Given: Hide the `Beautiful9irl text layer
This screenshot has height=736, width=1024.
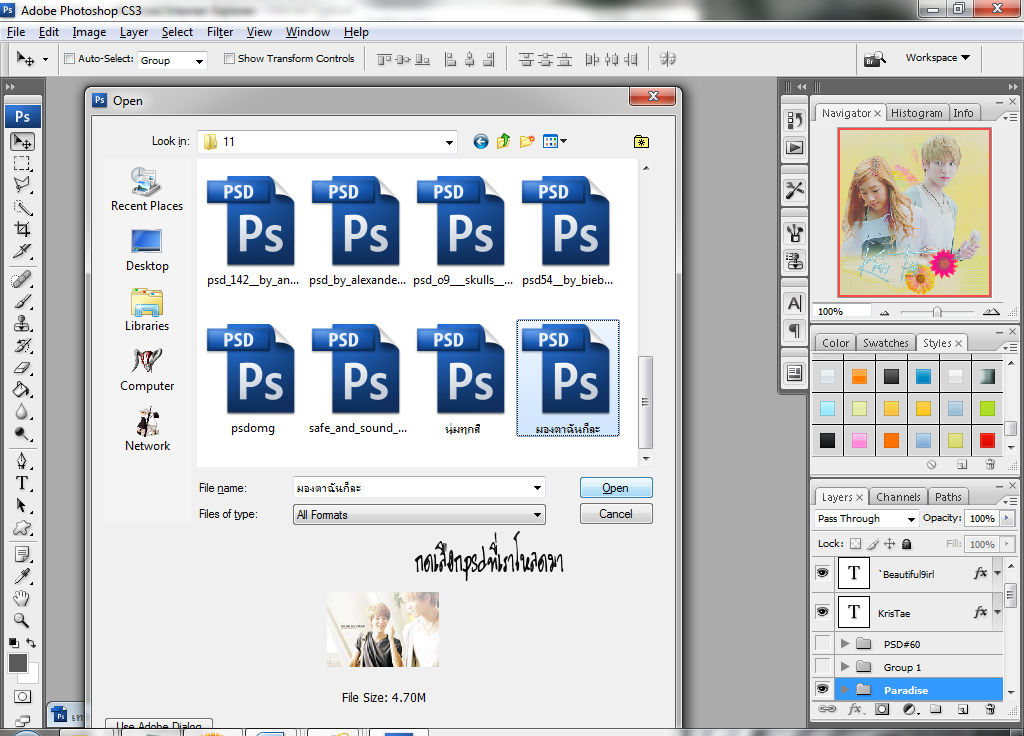Looking at the screenshot, I should tap(822, 573).
